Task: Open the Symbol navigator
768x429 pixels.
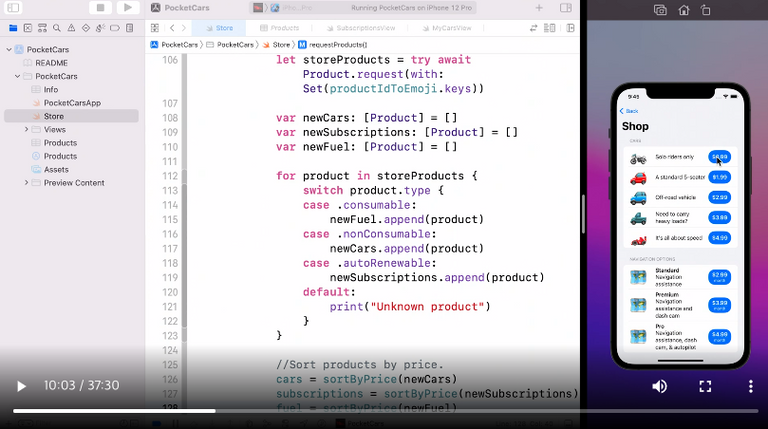Action: pyautogui.click(x=42, y=28)
